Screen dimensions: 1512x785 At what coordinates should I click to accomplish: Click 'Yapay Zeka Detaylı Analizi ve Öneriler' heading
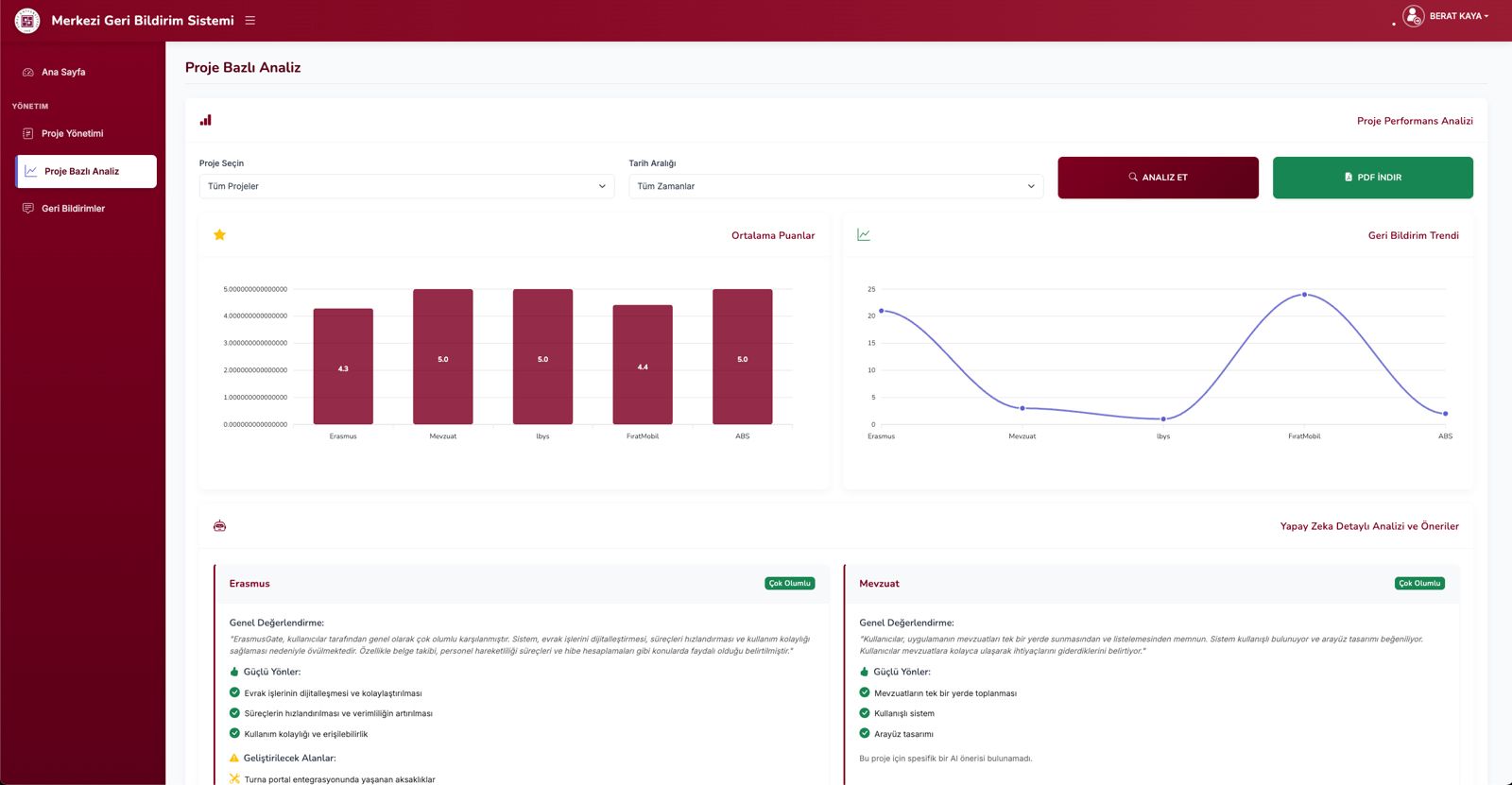[x=1369, y=526]
